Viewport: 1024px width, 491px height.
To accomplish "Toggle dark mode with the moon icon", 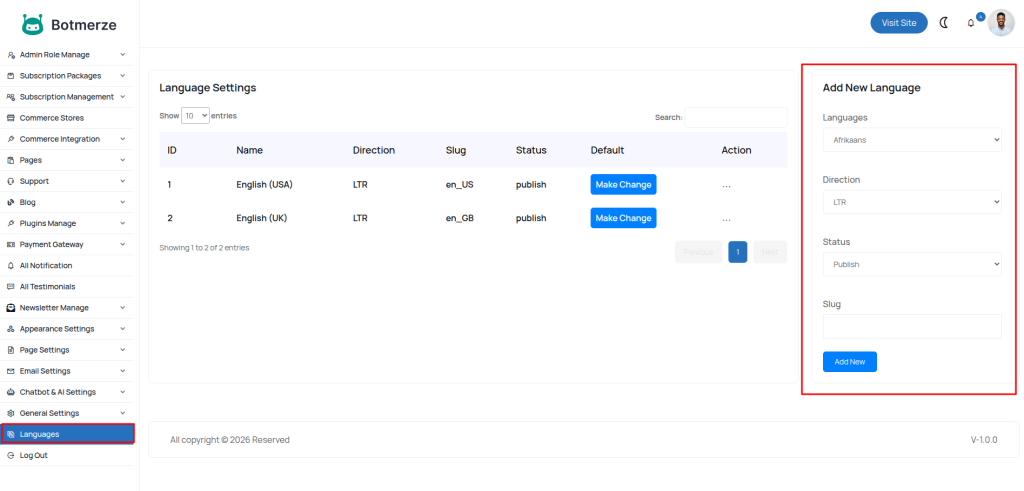I will coord(944,23).
